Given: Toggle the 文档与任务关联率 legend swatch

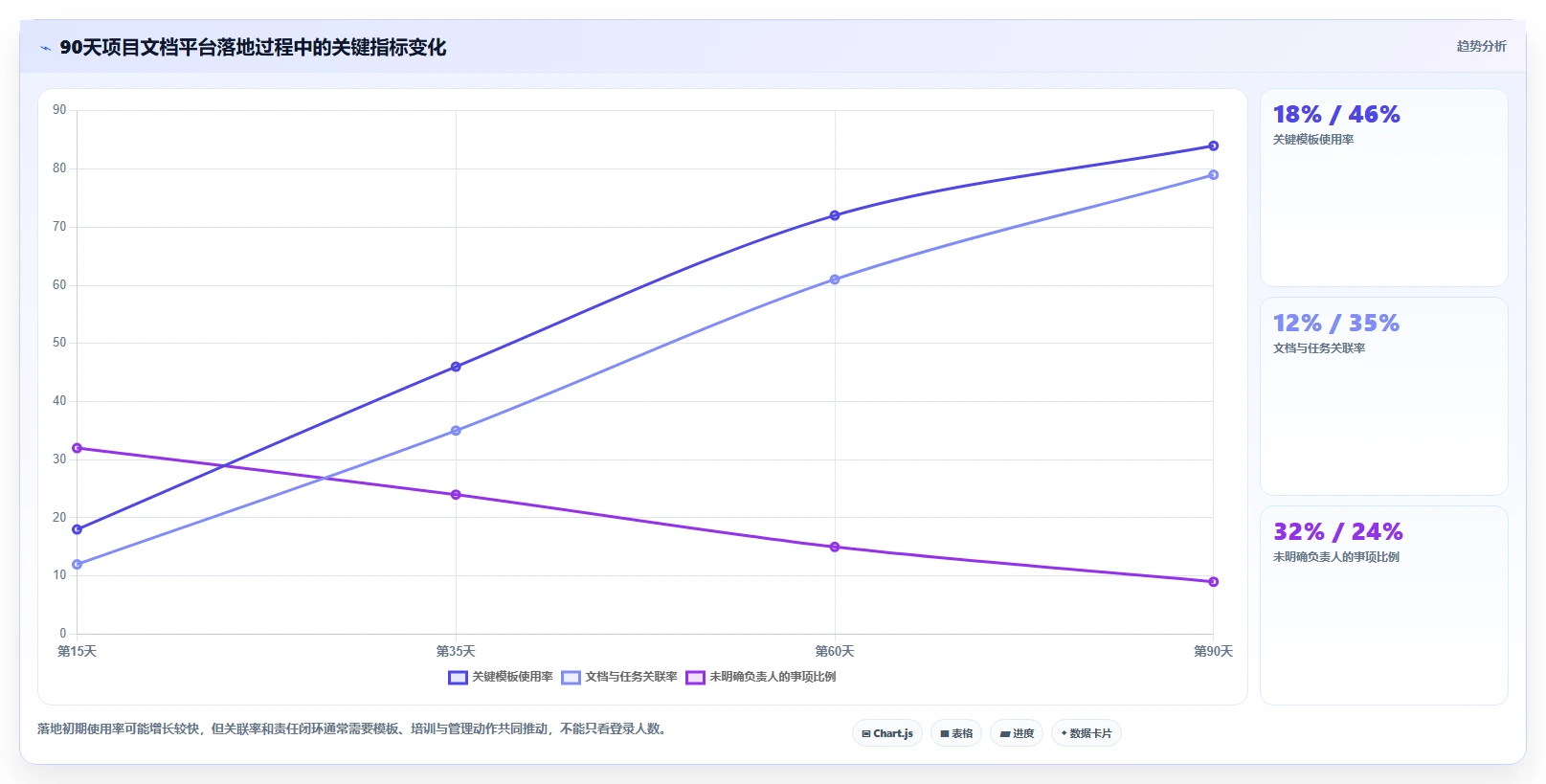Looking at the screenshot, I should [571, 678].
